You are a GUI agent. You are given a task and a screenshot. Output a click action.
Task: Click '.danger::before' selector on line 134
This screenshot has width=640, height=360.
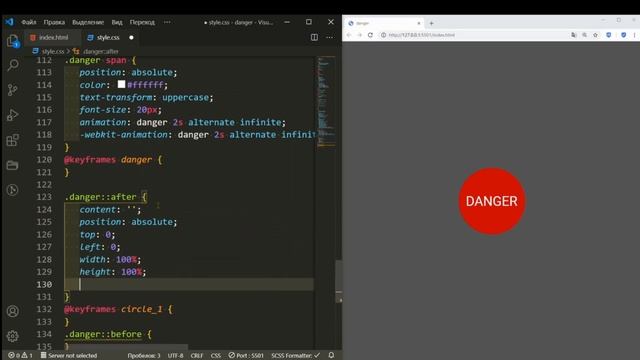(103, 334)
